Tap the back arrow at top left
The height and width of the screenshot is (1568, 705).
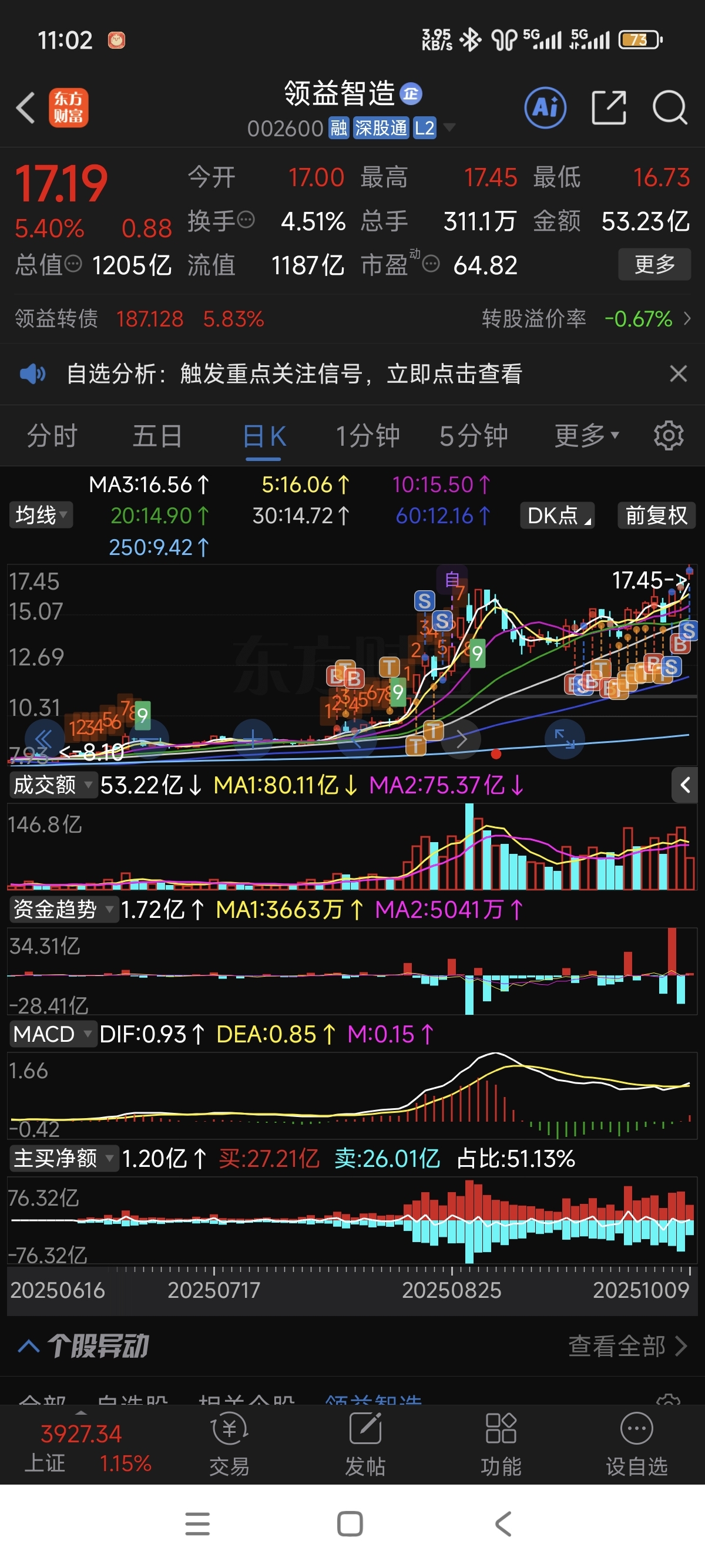[x=26, y=107]
